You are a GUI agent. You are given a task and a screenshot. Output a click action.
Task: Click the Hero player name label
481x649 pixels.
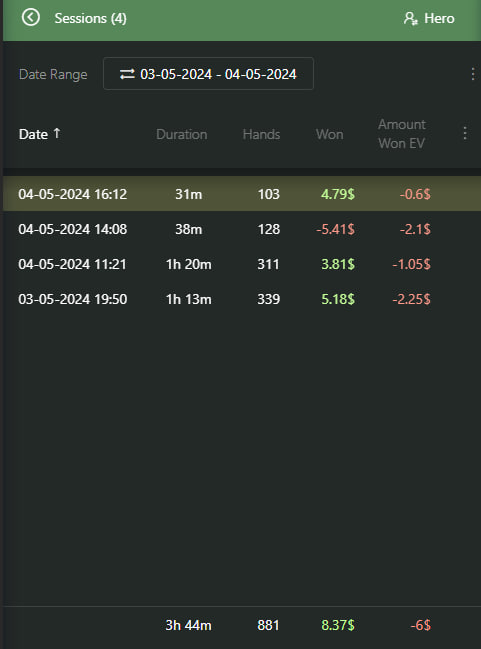click(439, 19)
